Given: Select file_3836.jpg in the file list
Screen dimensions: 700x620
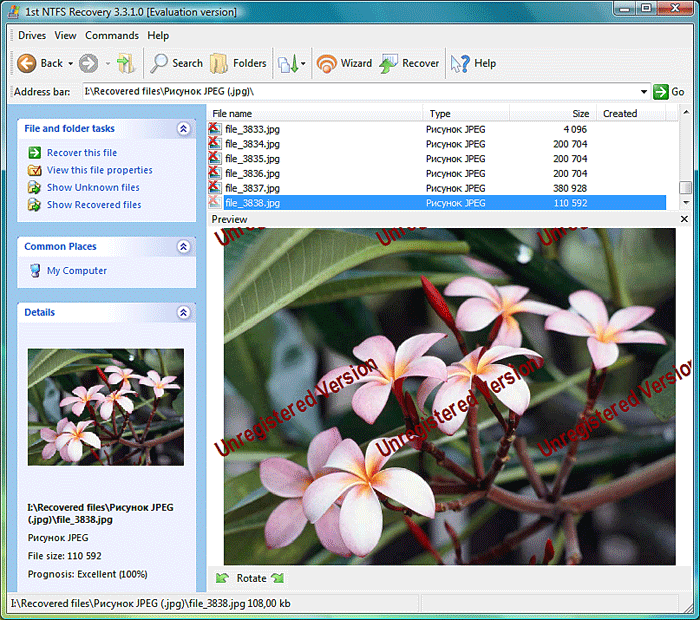Looking at the screenshot, I should [x=252, y=173].
